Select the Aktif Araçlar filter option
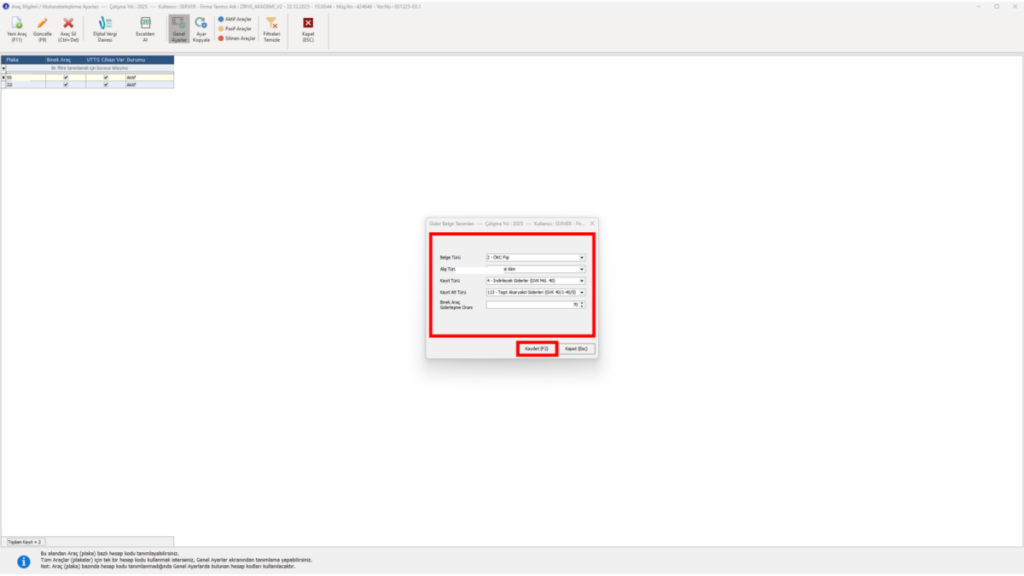1024x576 pixels. click(x=235, y=20)
